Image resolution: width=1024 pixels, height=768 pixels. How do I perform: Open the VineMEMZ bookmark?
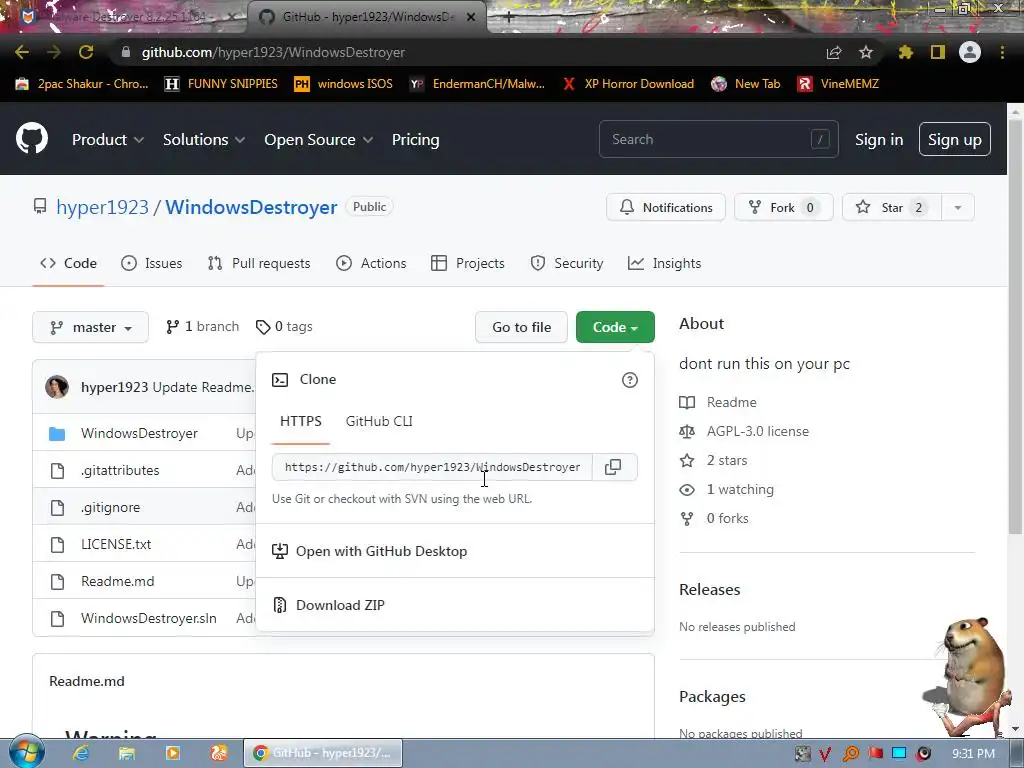pyautogui.click(x=839, y=84)
